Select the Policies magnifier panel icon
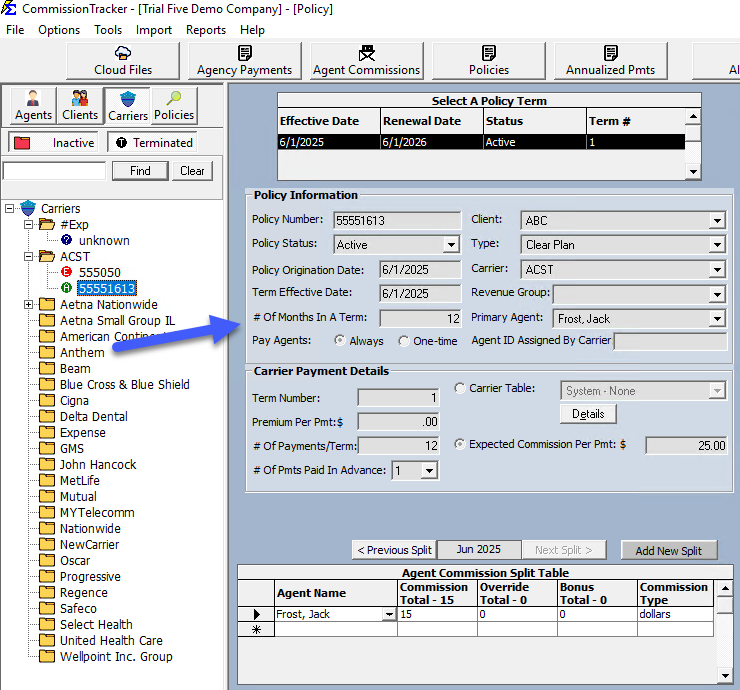Screen dimensions: 740x690 pos(174,105)
